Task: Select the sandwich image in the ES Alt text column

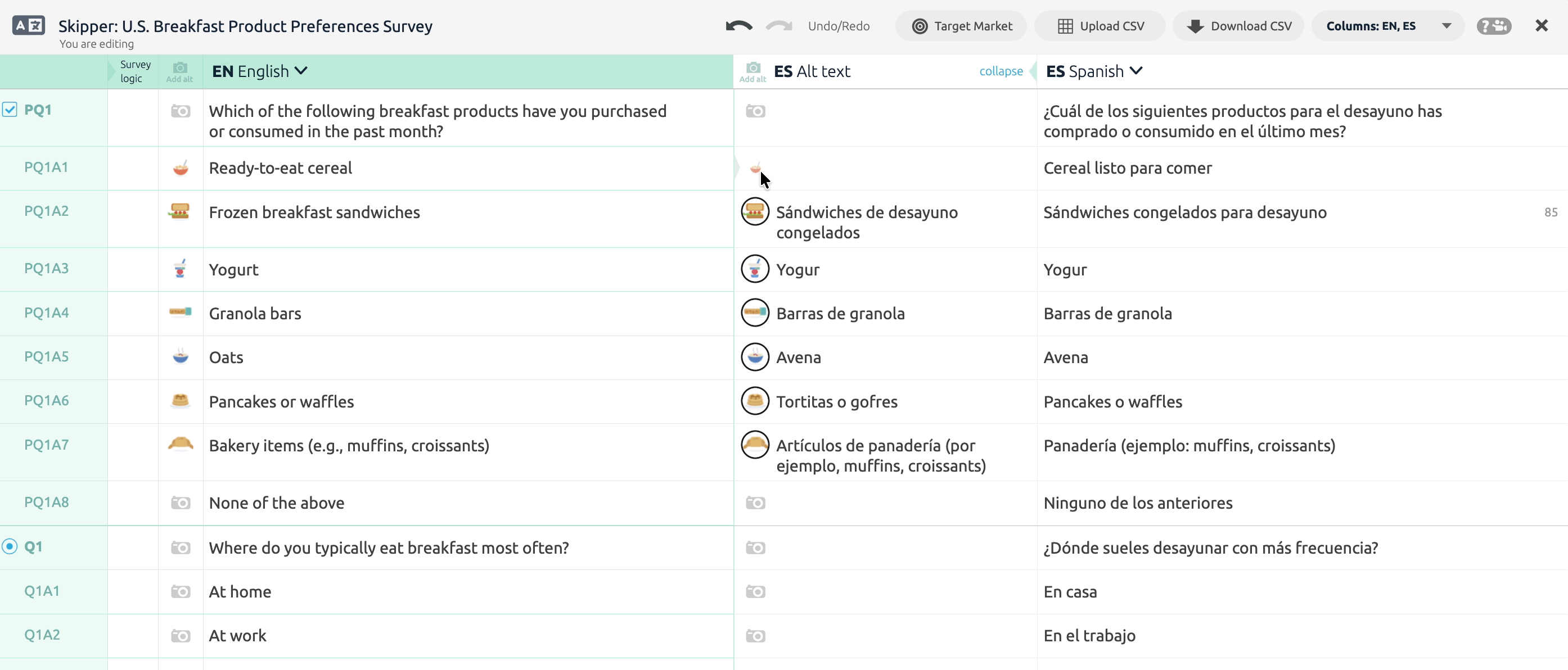Action: tap(755, 212)
